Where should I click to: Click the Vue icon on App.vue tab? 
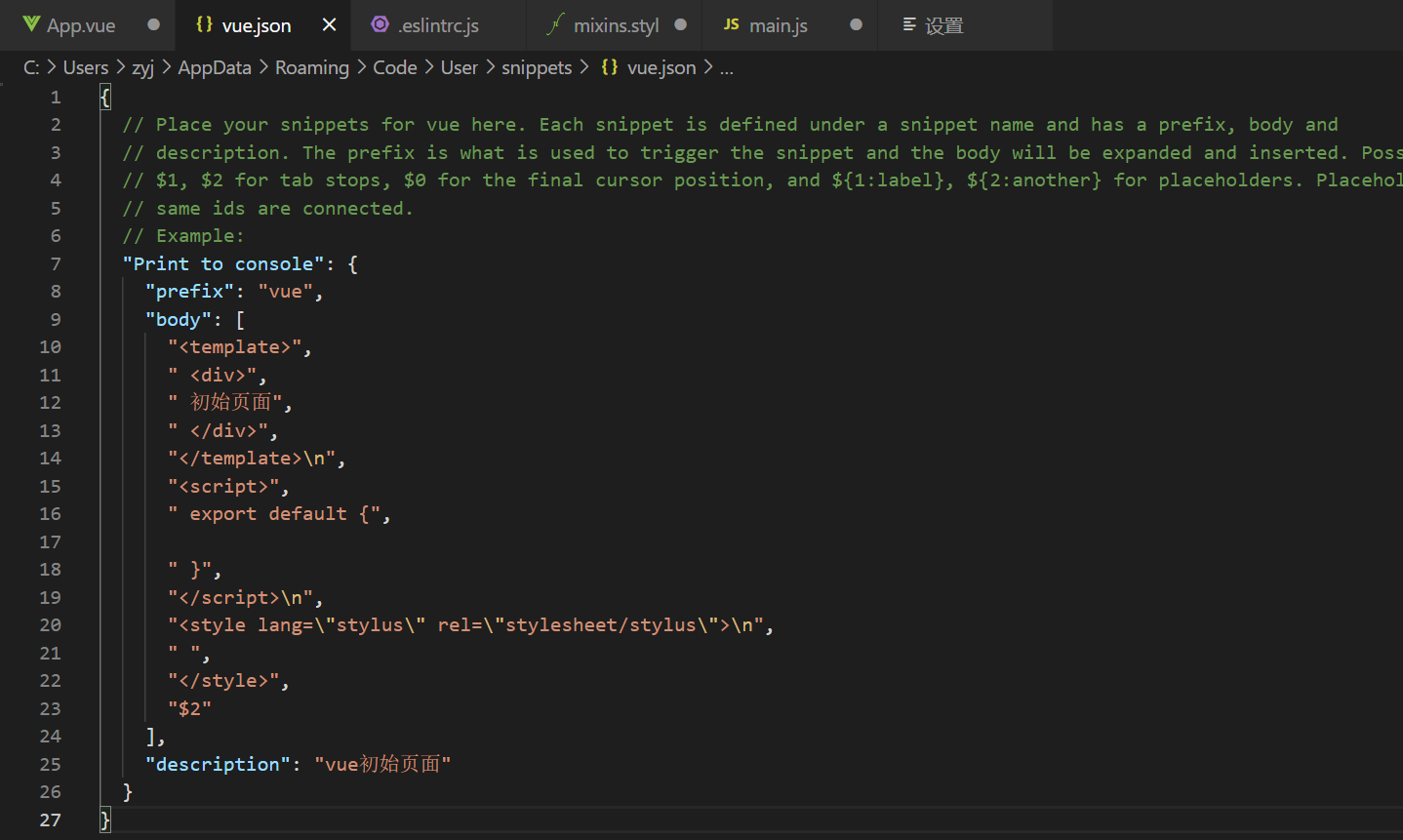pyautogui.click(x=31, y=24)
